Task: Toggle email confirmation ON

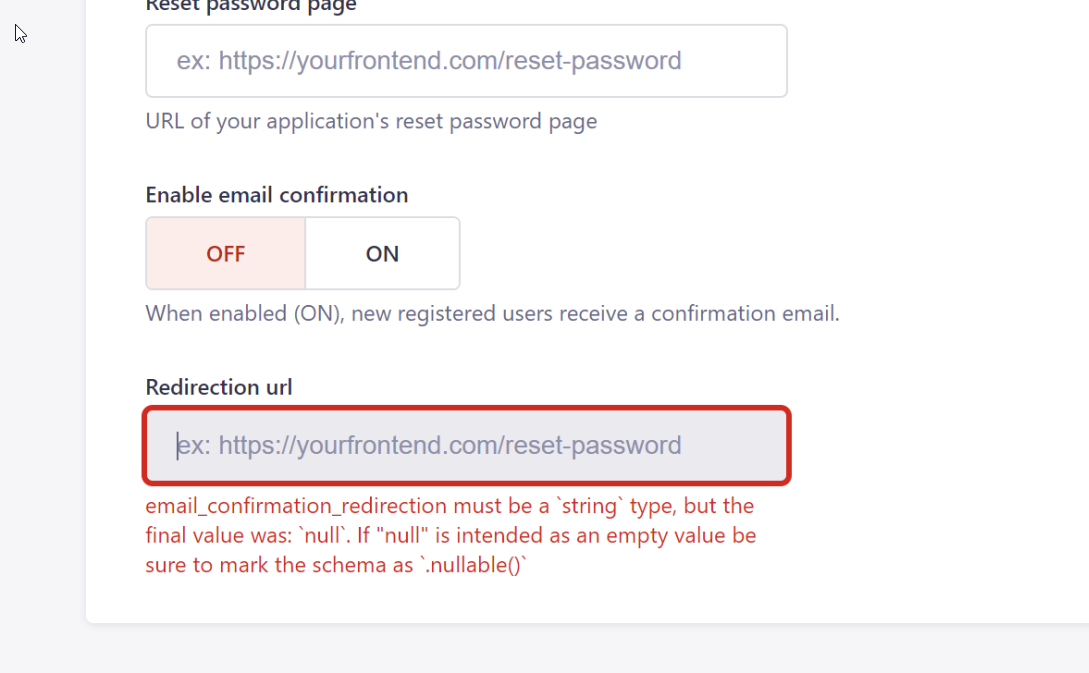Action: click(382, 253)
